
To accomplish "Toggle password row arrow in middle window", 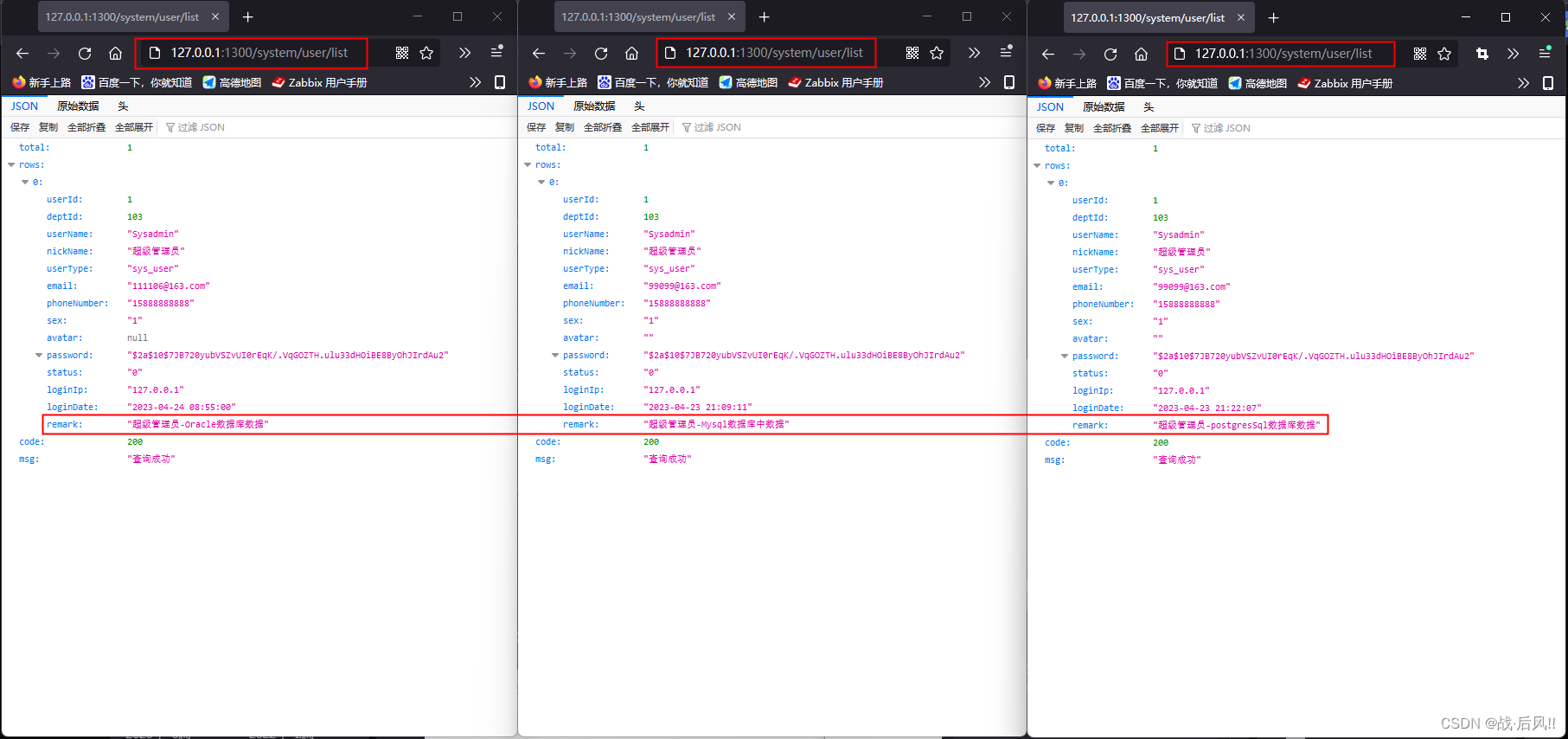I will [x=555, y=355].
